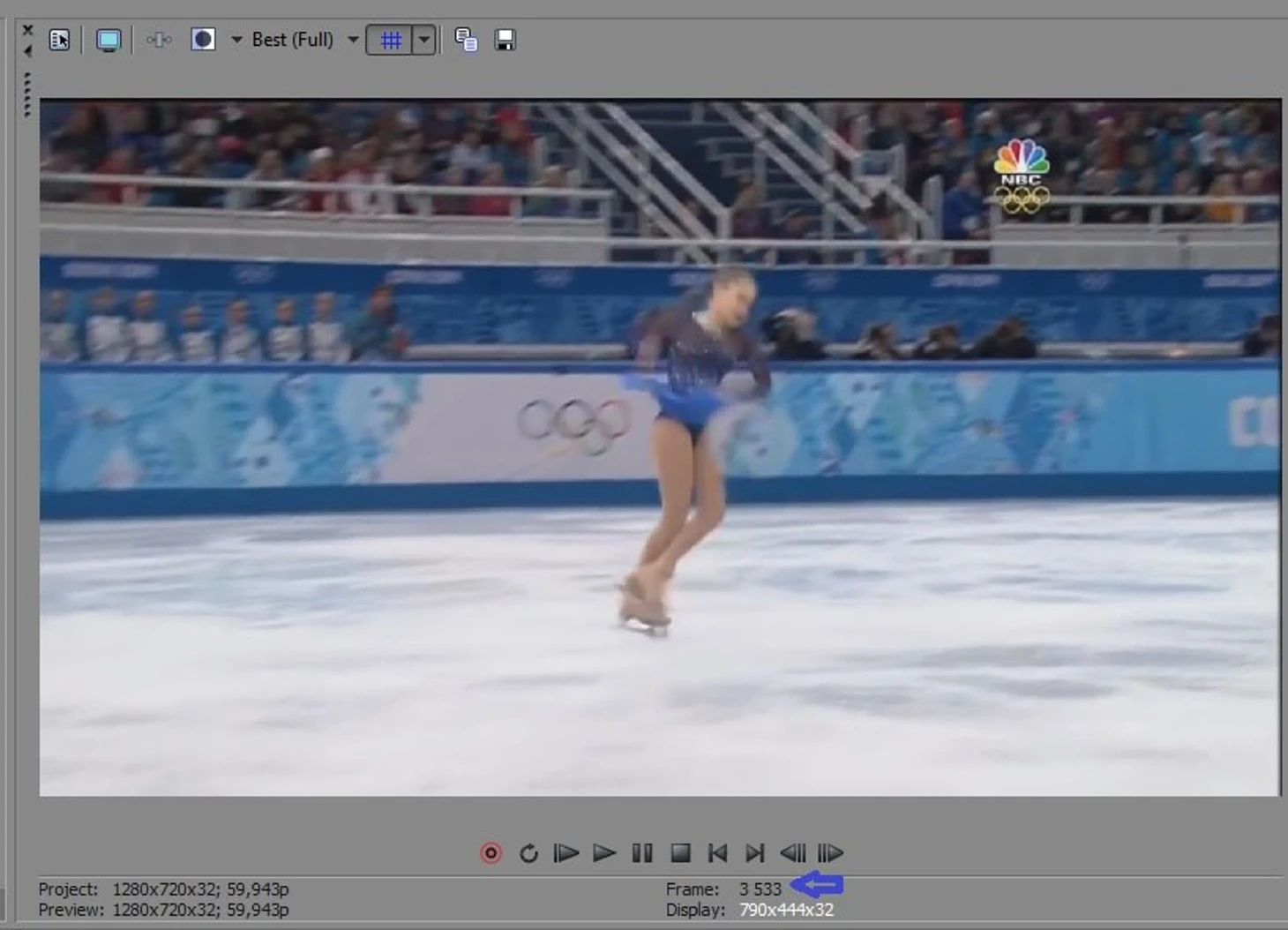Click the Project value 1280x720x32; 59,943p
The image size is (1288, 930).
pyautogui.click(x=200, y=889)
